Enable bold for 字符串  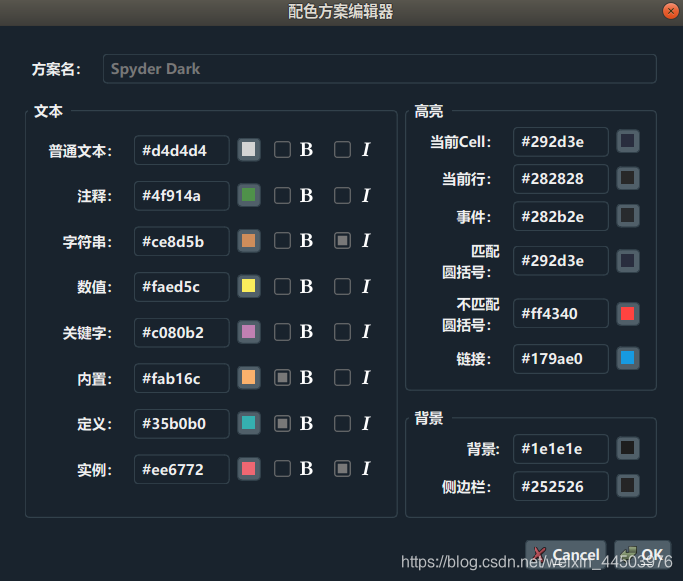click(x=282, y=240)
